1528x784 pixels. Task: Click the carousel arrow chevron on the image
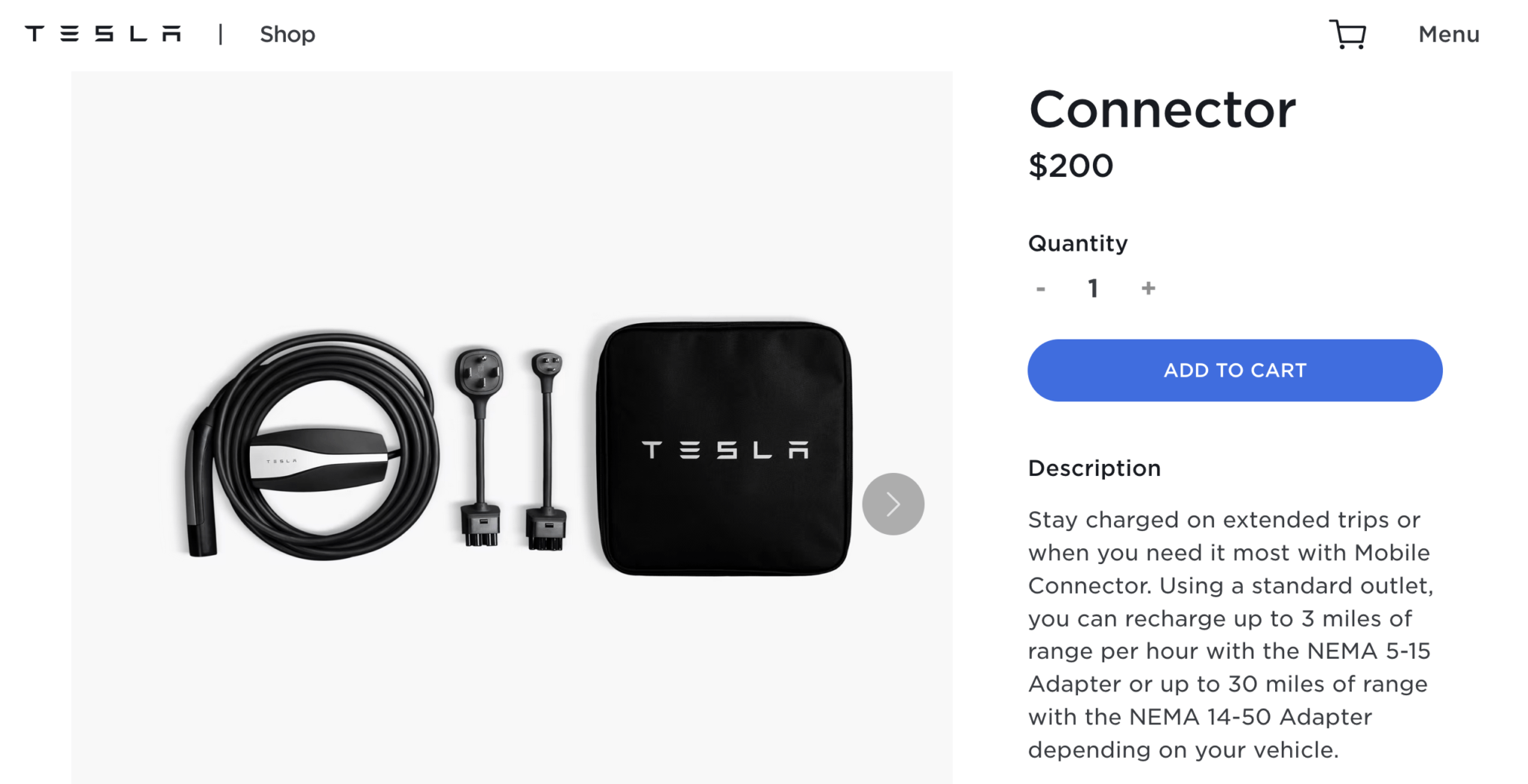pyautogui.click(x=892, y=504)
